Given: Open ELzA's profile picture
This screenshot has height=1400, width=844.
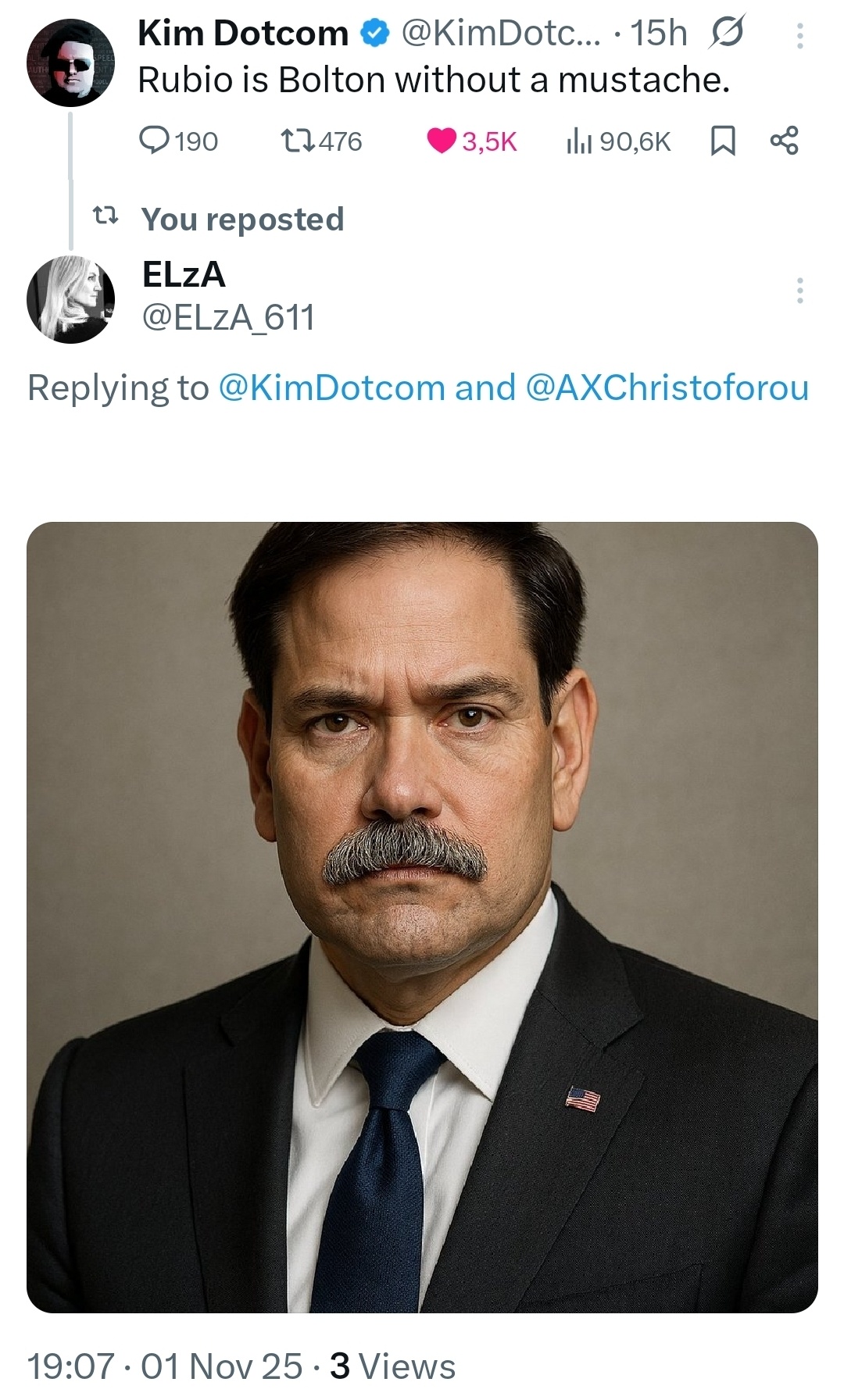Looking at the screenshot, I should click(70, 298).
